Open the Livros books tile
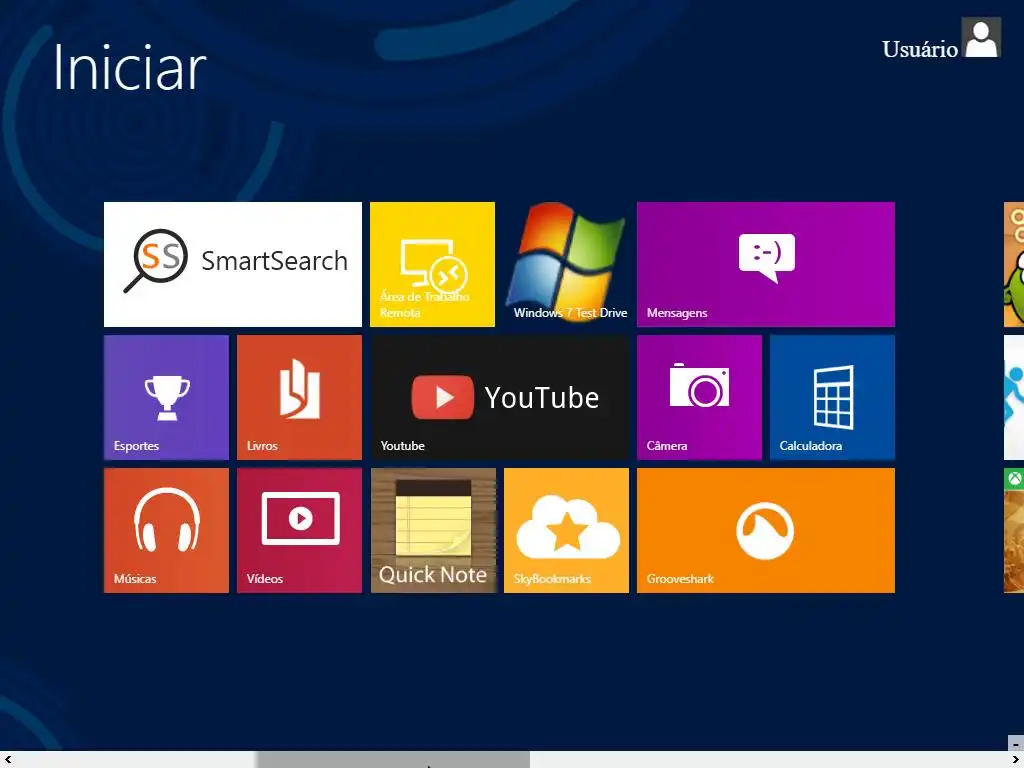 click(299, 397)
